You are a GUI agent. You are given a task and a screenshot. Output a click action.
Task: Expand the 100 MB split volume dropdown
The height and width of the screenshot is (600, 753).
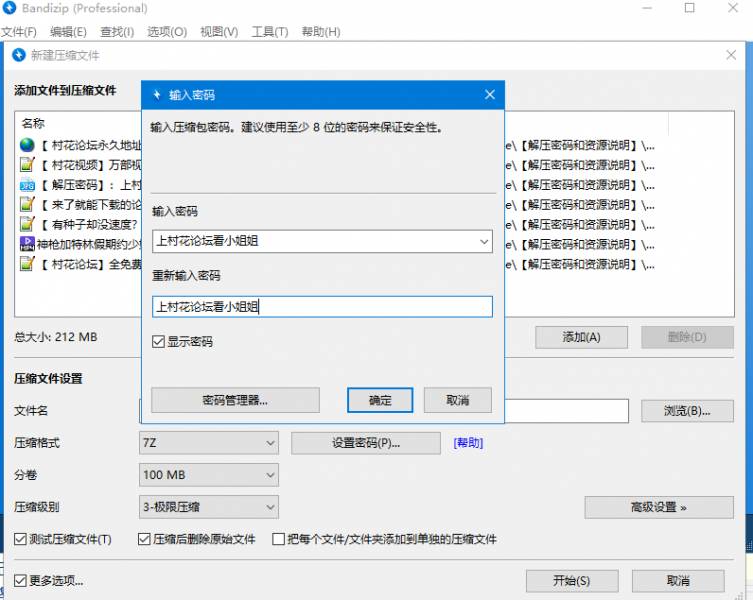[208, 475]
